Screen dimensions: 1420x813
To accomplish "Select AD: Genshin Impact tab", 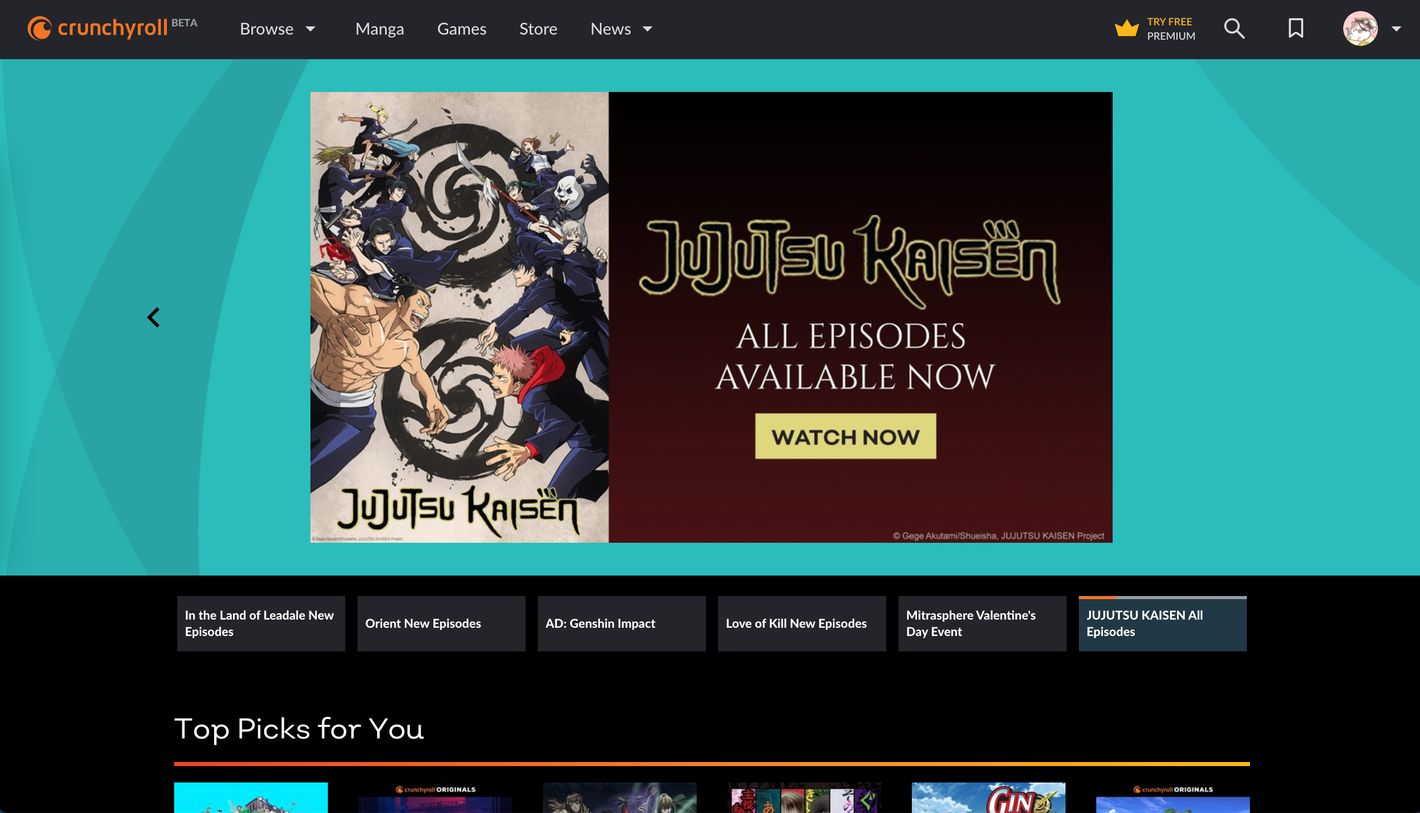I will 622,623.
